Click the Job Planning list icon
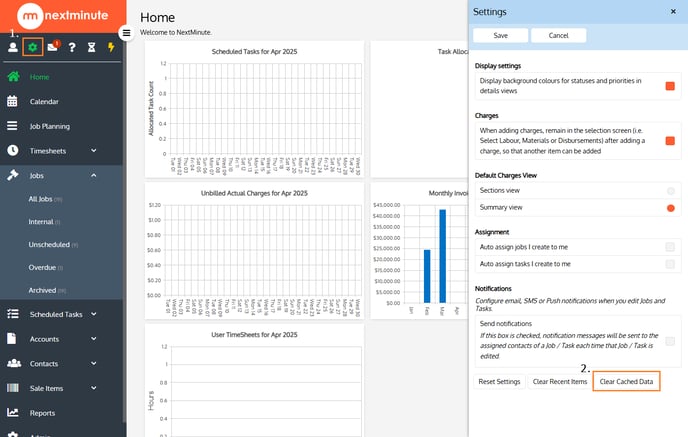 click(12, 126)
